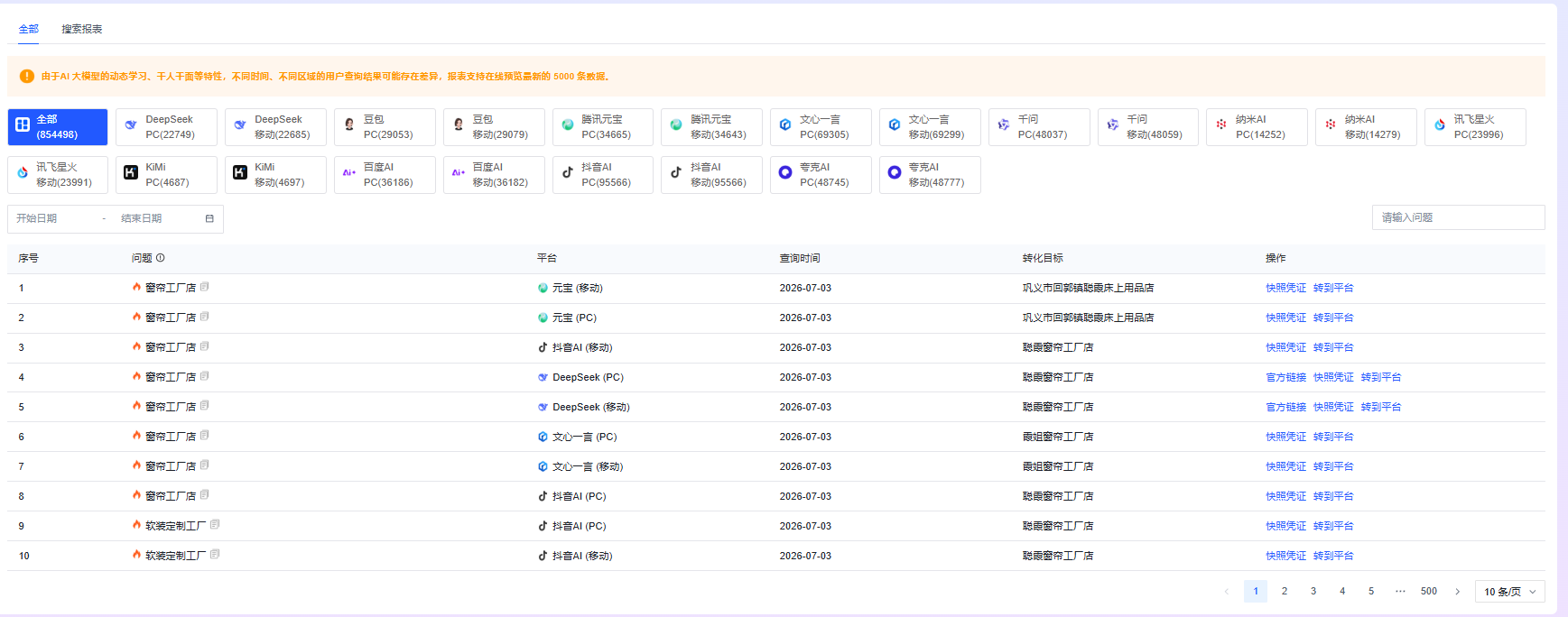Click the 夸克AI PC(48745) icon
The width and height of the screenshot is (1568, 617).
tap(785, 172)
